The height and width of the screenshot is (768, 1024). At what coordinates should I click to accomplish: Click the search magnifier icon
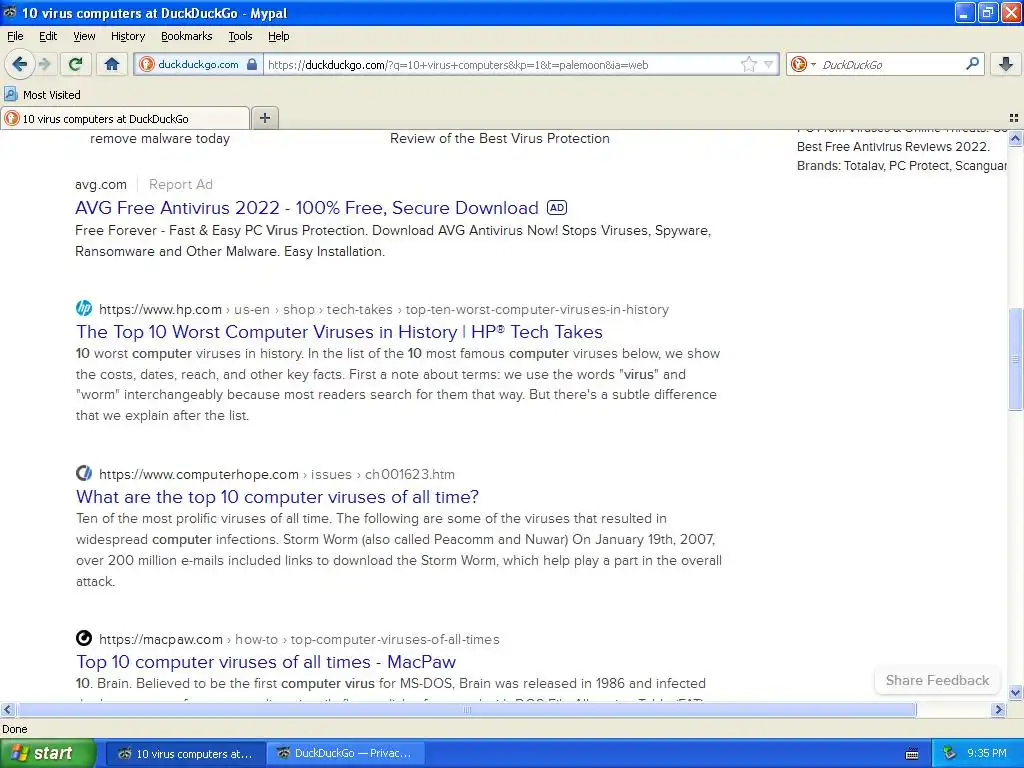click(x=972, y=63)
